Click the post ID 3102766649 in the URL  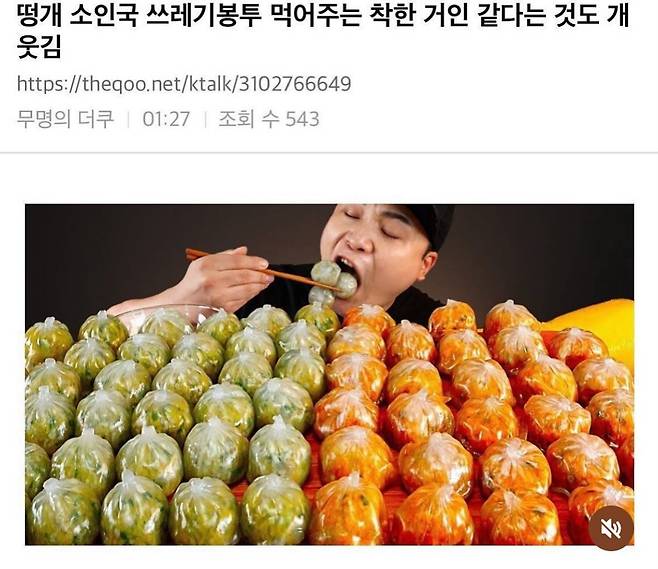point(295,84)
